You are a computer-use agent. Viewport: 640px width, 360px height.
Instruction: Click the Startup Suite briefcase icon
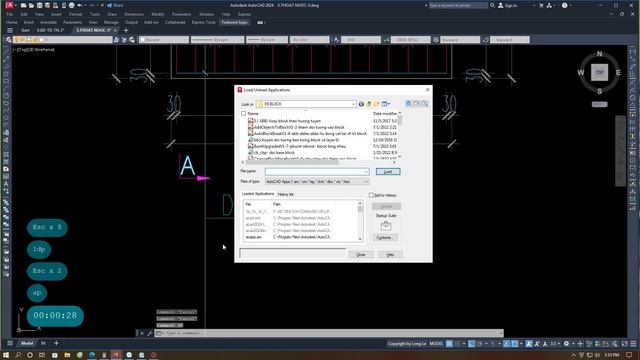pyautogui.click(x=386, y=226)
